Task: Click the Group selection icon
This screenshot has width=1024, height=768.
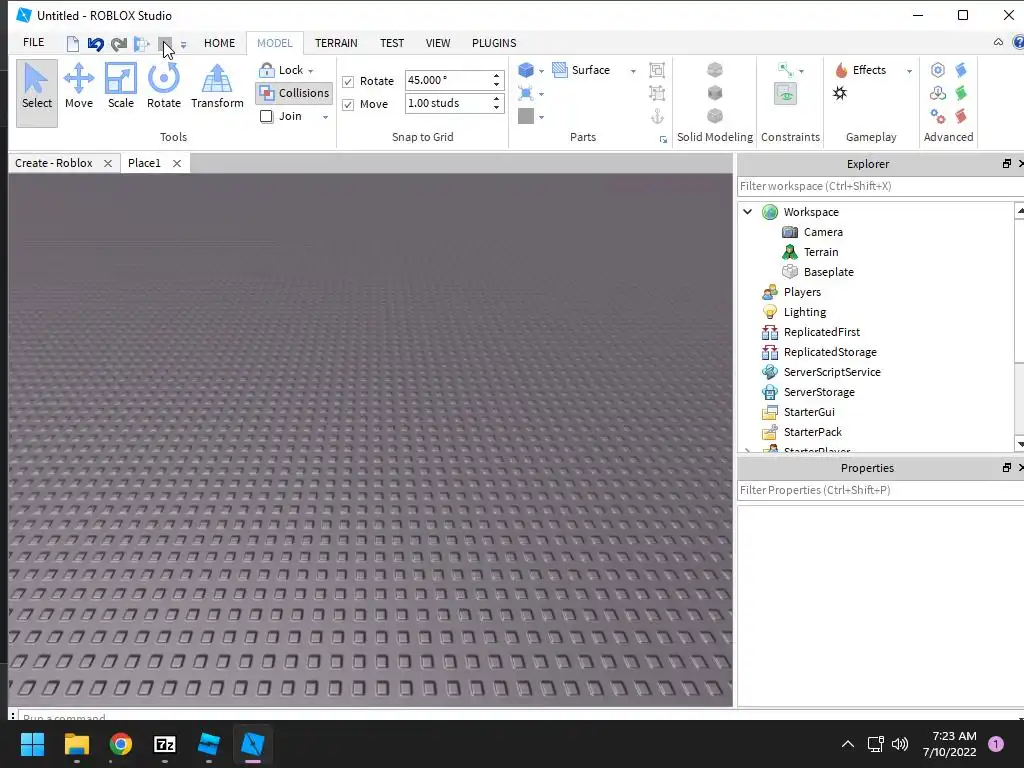Action: tap(657, 70)
